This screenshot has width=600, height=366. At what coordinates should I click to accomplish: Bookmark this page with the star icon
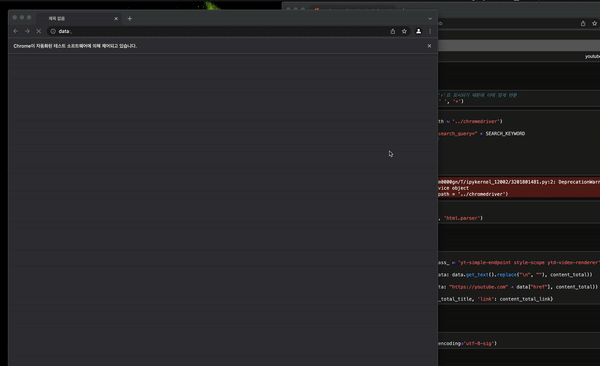click(404, 31)
